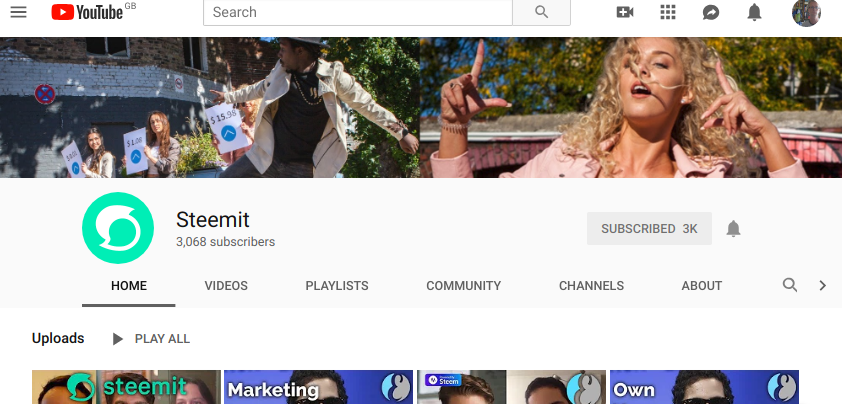Open the Steem badge video thumbnail
The width and height of the screenshot is (842, 404).
click(511, 387)
